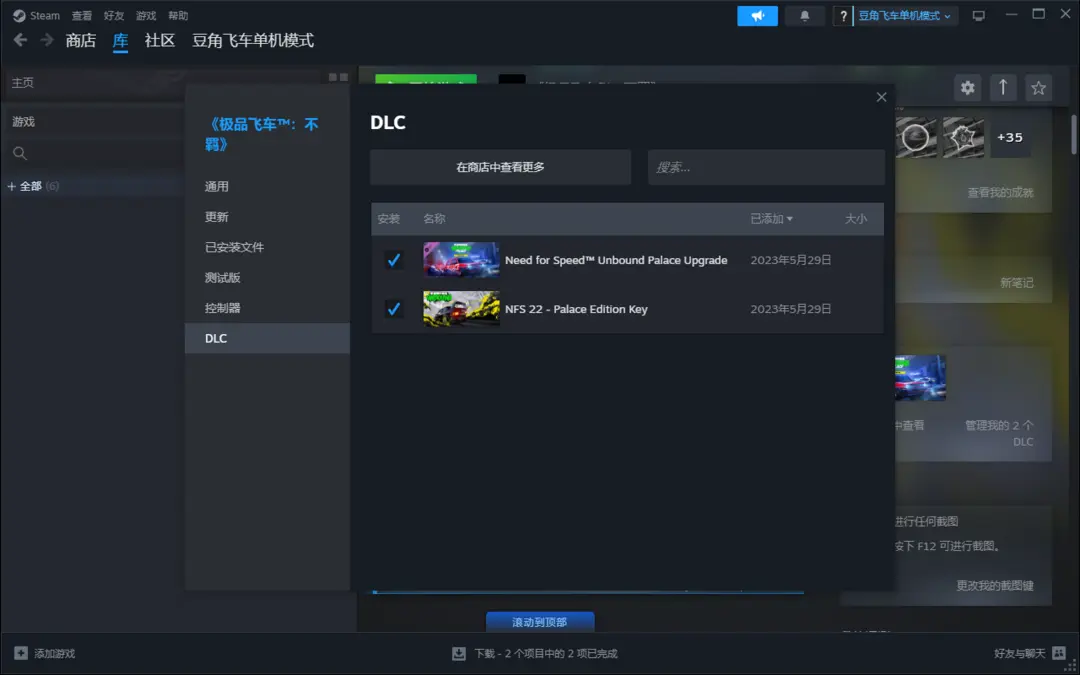Click the 《极品飞车™：不羁》 game title

coord(262,134)
